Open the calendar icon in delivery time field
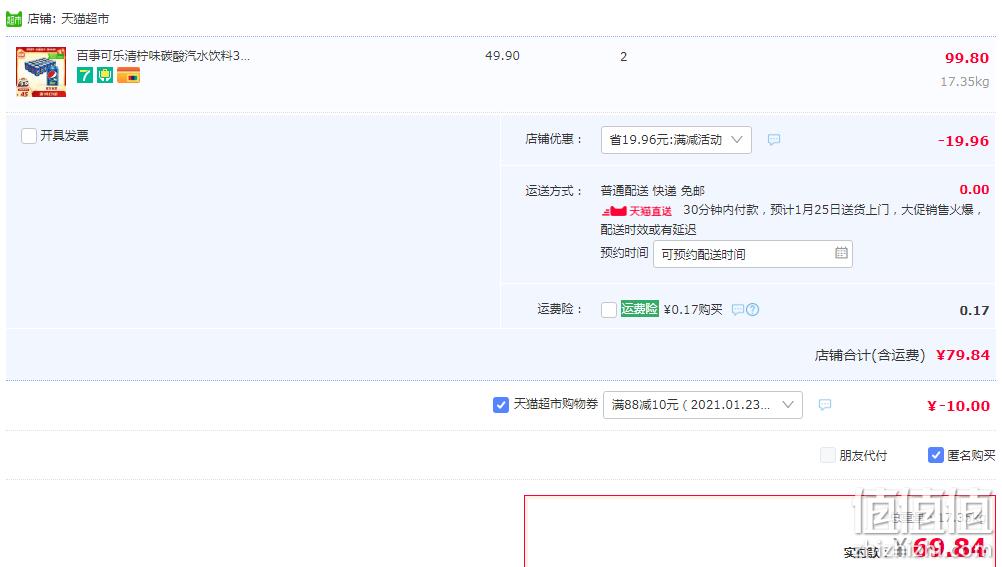 [x=841, y=253]
